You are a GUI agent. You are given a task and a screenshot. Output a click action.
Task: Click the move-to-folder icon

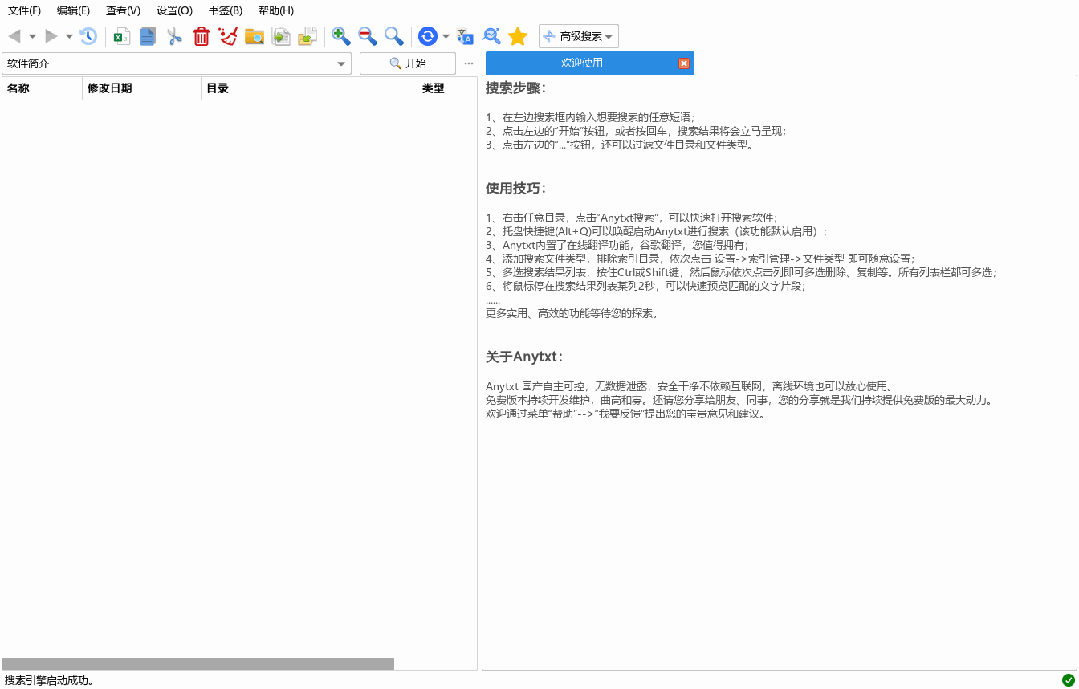point(307,36)
